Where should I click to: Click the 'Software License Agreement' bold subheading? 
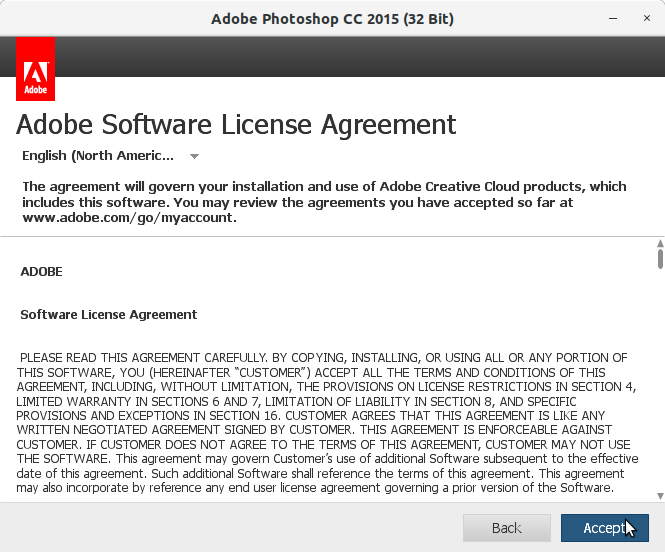(x=109, y=315)
